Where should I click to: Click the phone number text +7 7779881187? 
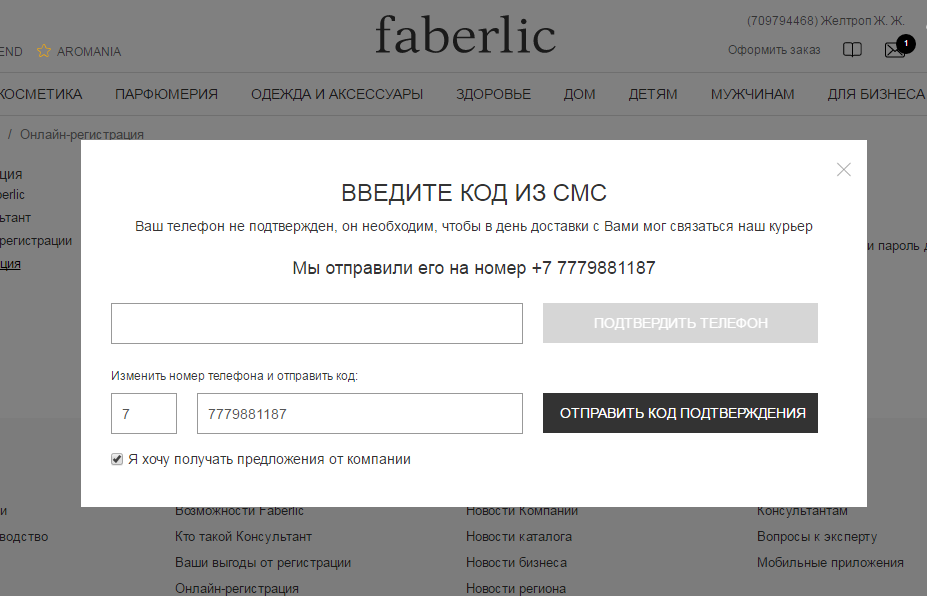594,268
